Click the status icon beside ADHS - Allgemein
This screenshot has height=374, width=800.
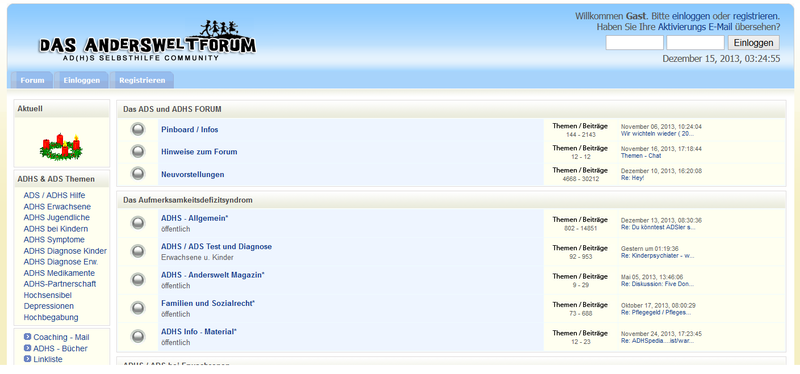click(138, 223)
